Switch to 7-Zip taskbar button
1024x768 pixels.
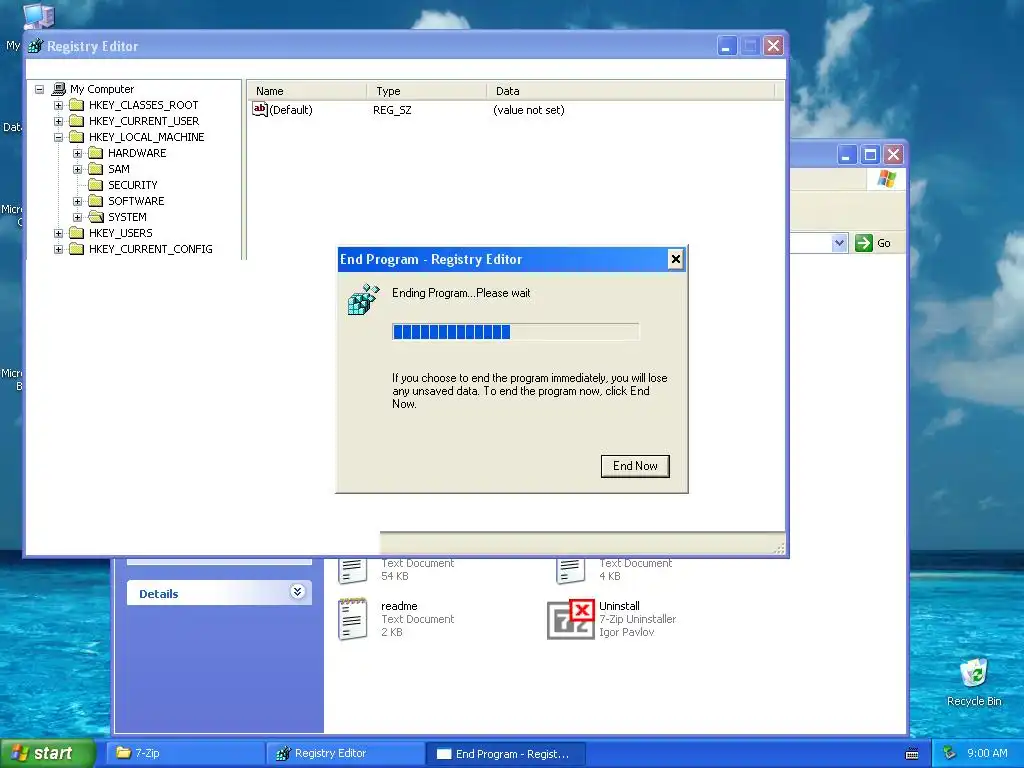(185, 753)
